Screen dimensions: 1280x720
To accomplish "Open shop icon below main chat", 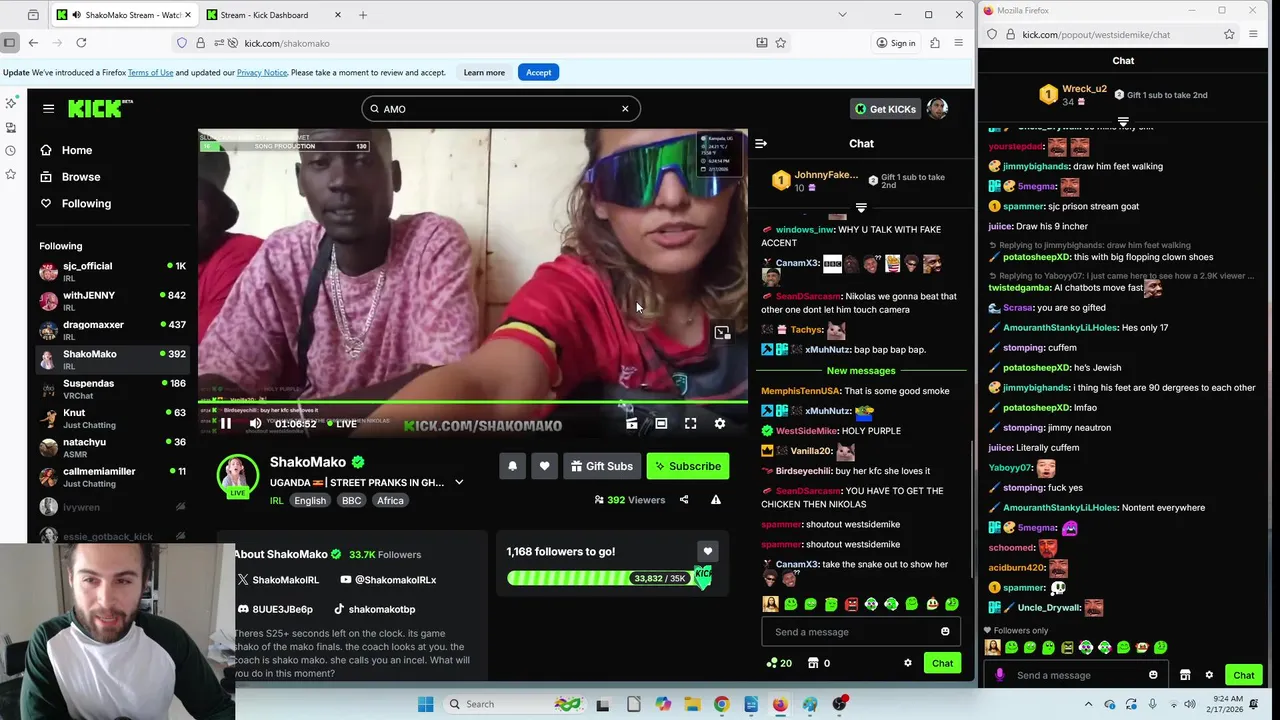I will 814,663.
